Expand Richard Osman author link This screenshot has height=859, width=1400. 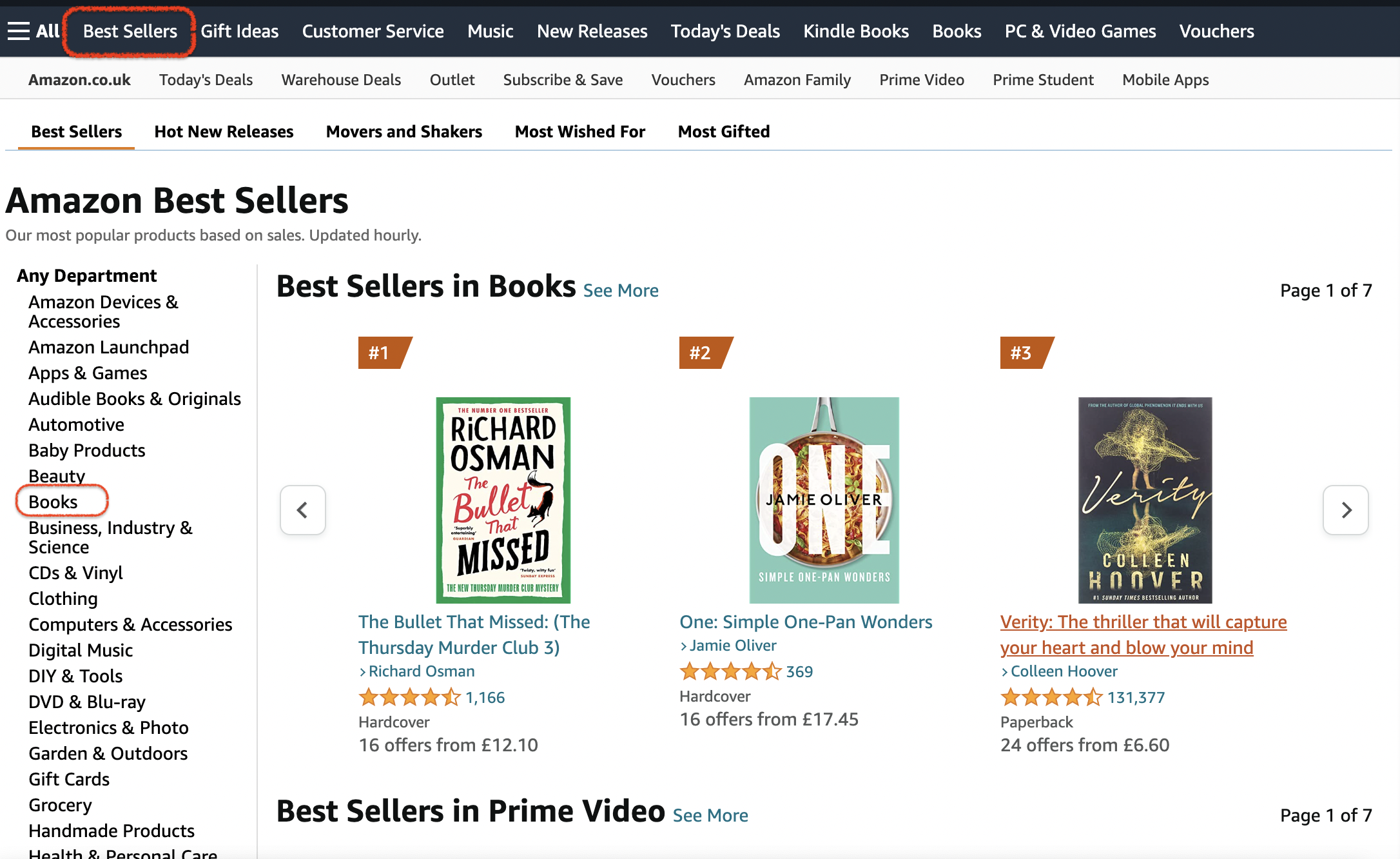tap(421, 671)
